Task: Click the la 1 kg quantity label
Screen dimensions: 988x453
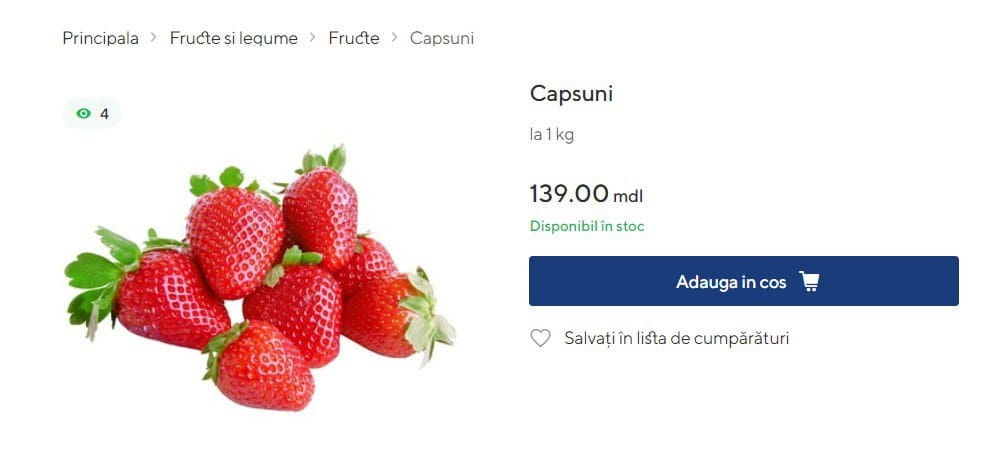Action: (552, 134)
